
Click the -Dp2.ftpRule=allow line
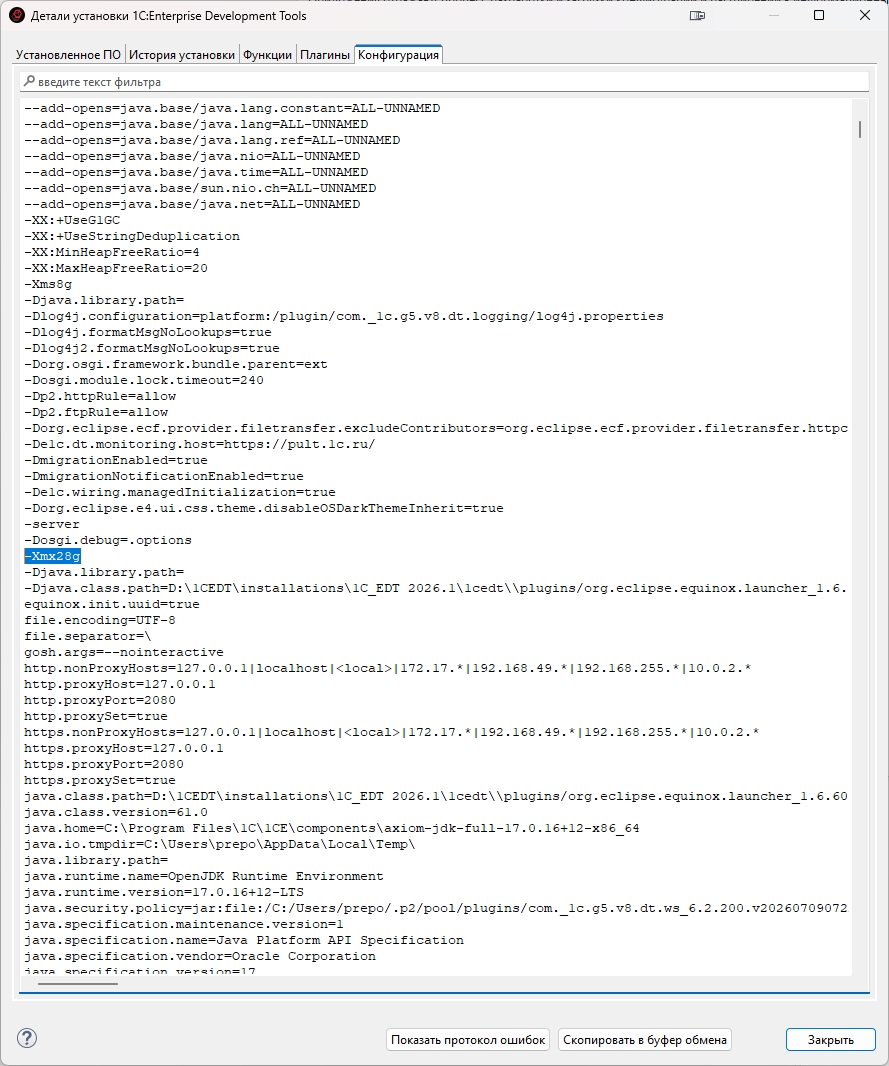96,412
